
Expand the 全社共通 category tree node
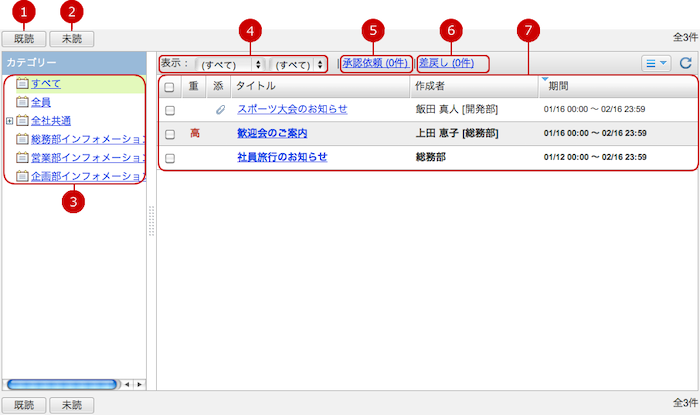pos(9,121)
